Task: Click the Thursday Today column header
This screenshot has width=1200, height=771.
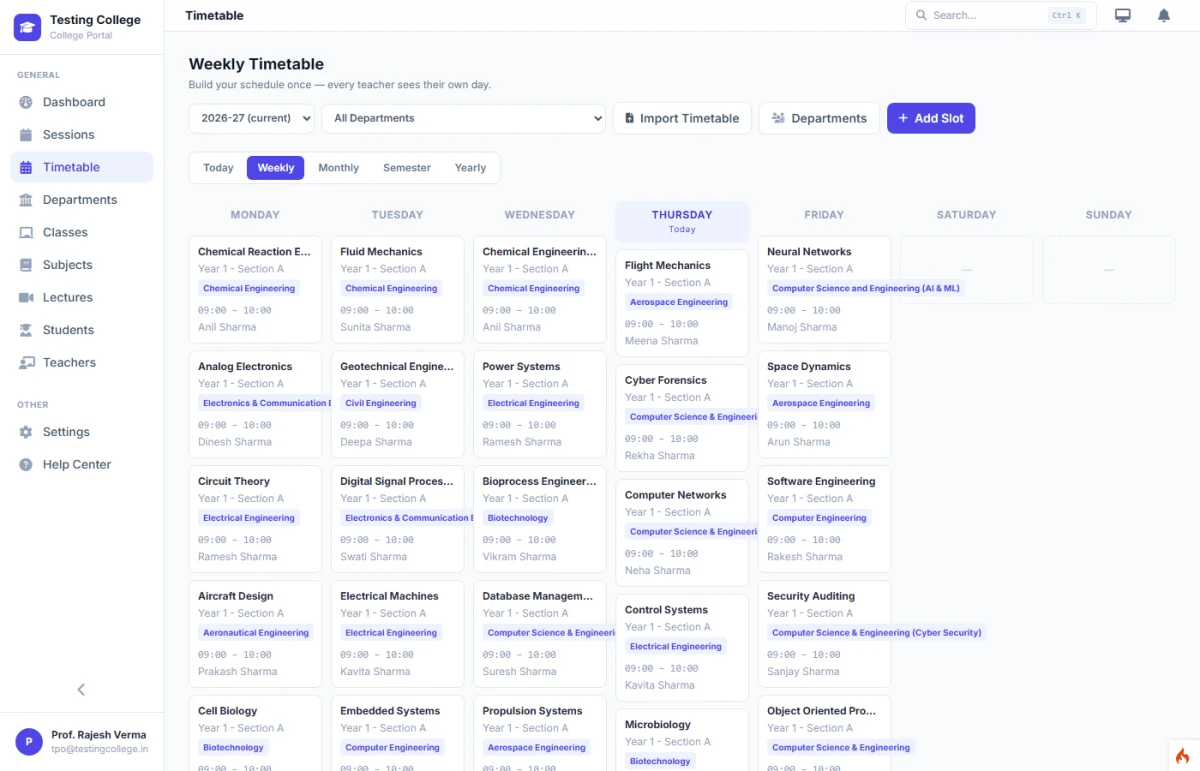Action: point(682,221)
